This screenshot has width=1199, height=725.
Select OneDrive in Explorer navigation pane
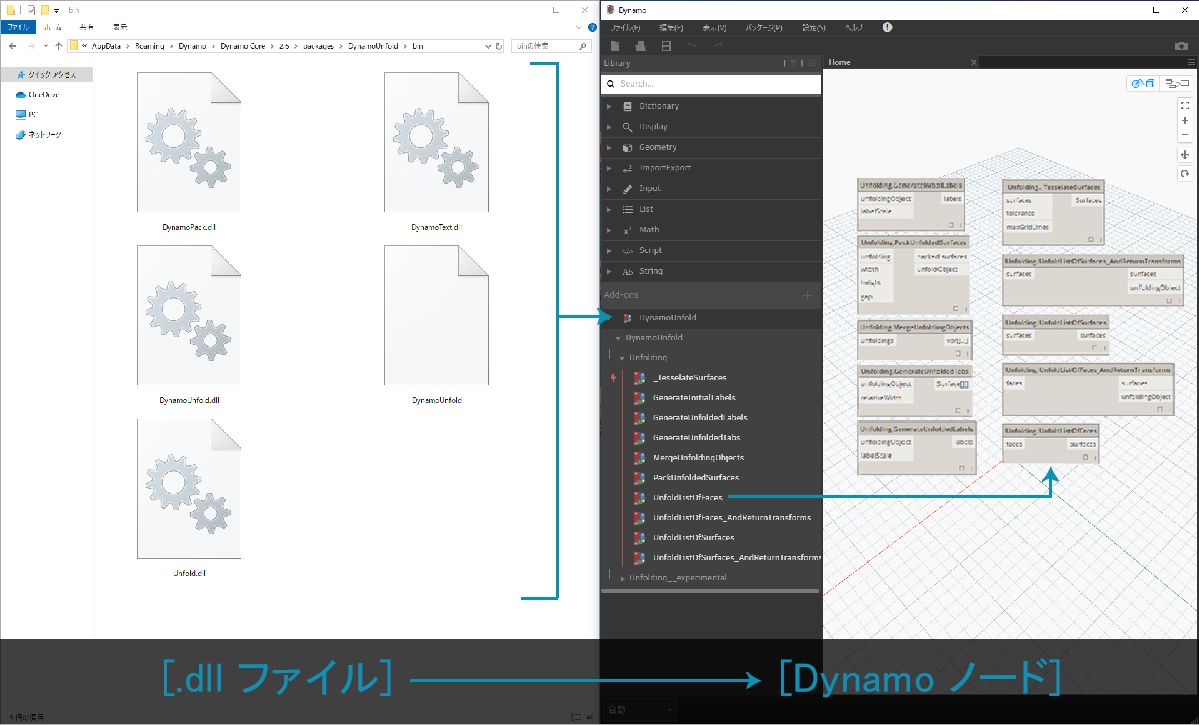tap(37, 95)
